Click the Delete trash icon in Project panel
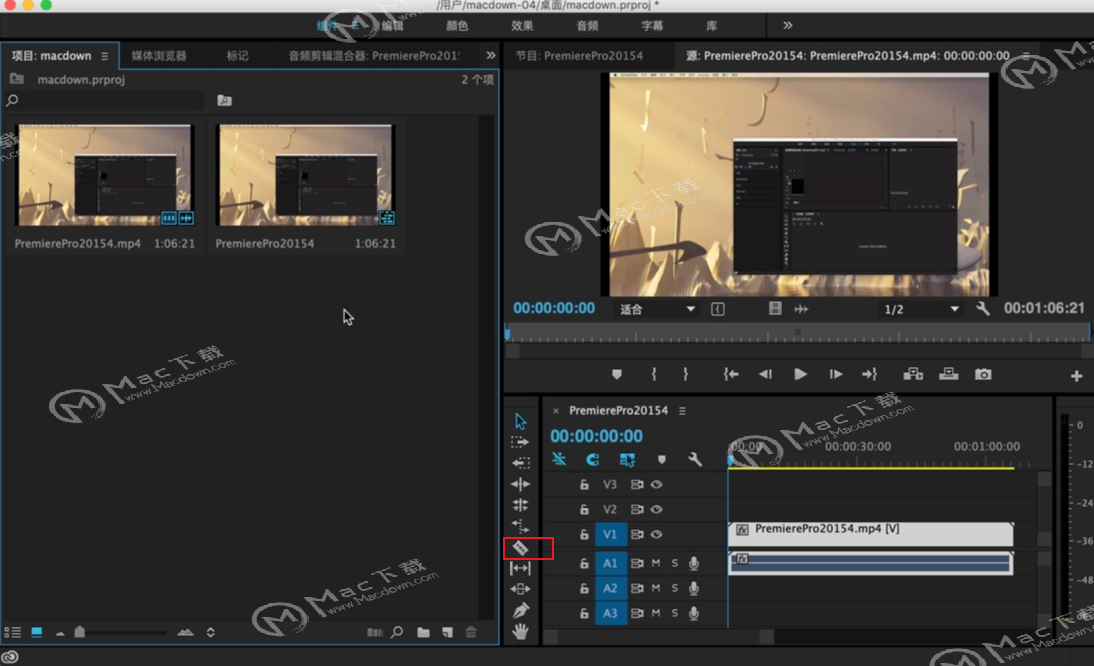The image size is (1094, 666). [x=471, y=633]
